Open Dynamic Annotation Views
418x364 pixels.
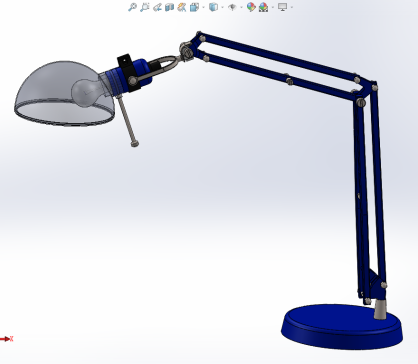pyautogui.click(x=182, y=7)
